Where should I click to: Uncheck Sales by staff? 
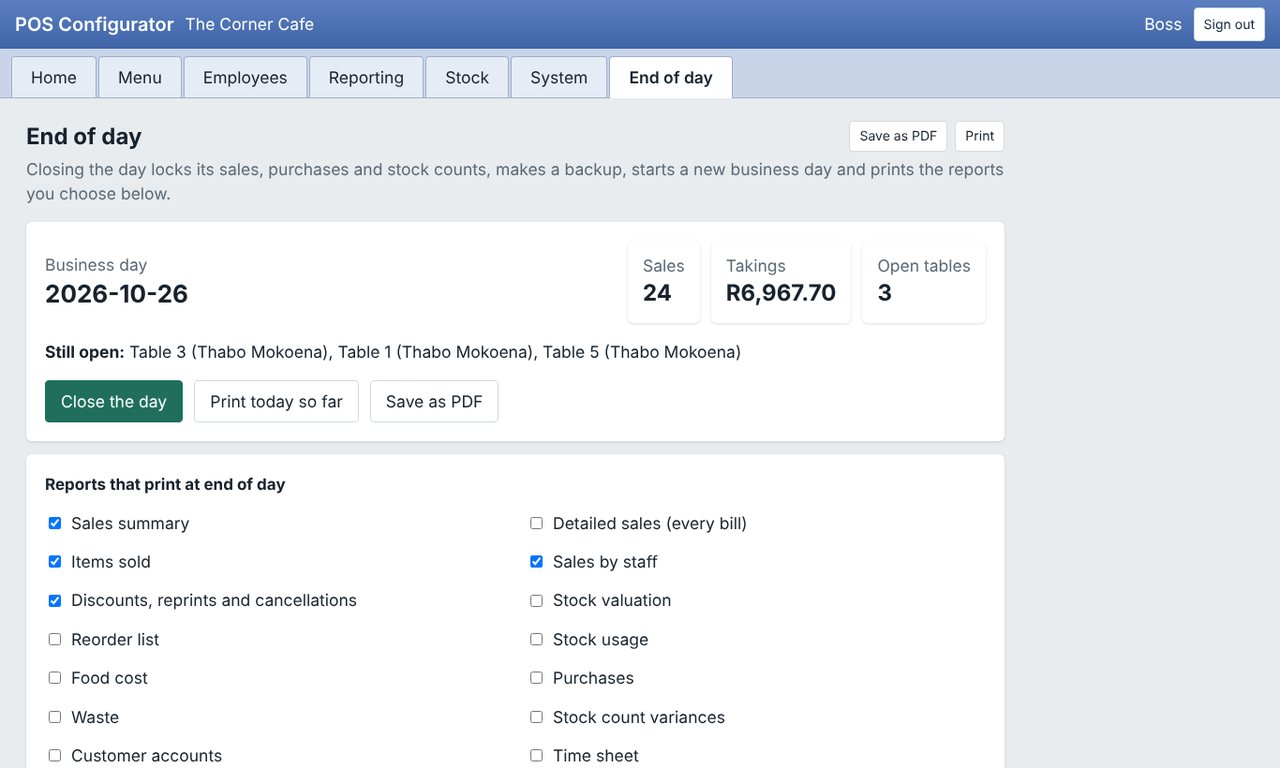pos(537,562)
